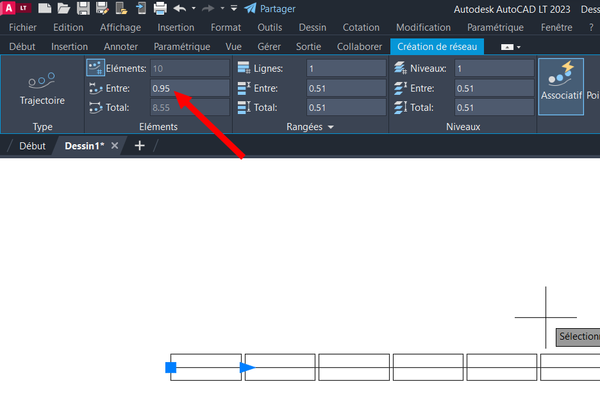The image size is (600, 414).
Task: Open the ? help menu
Action: coord(591,28)
